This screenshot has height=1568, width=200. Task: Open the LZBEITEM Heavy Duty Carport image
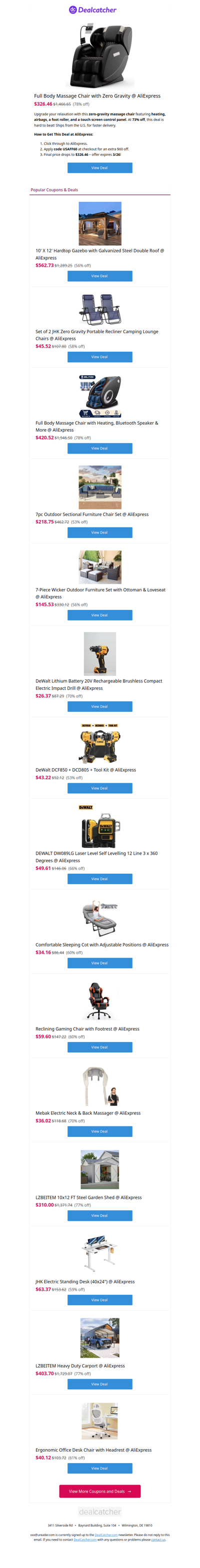coord(100,1338)
